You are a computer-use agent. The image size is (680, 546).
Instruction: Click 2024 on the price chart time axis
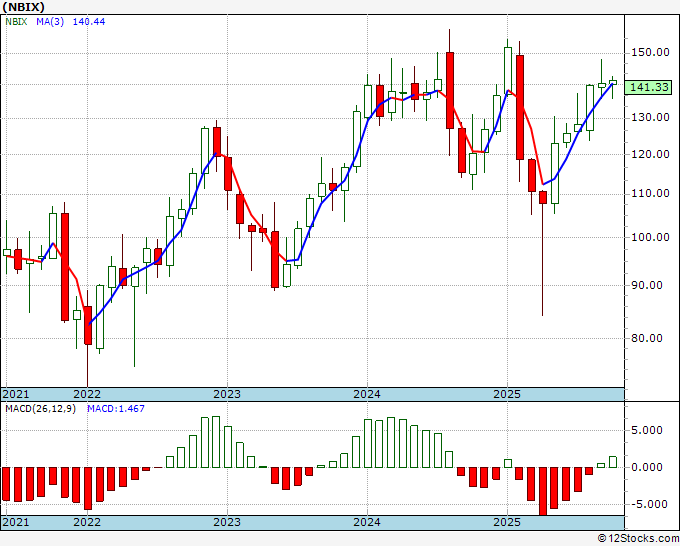[x=367, y=394]
